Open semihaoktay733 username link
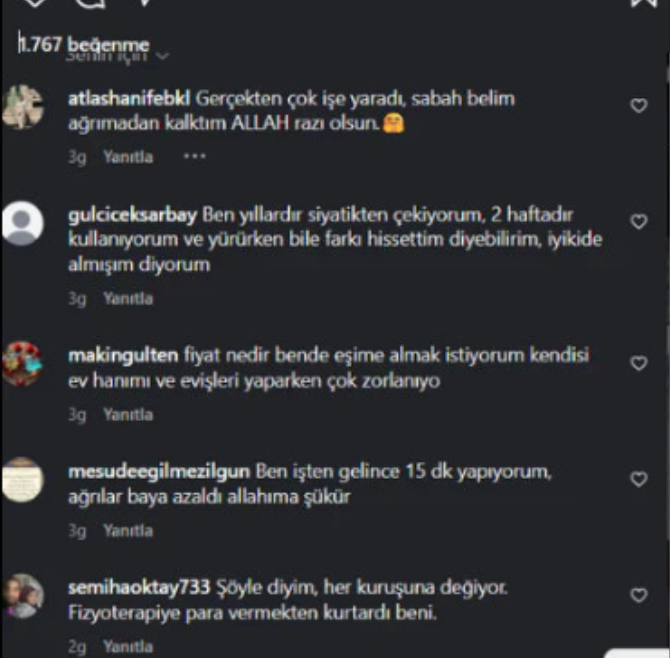The image size is (670, 658). coord(139,588)
